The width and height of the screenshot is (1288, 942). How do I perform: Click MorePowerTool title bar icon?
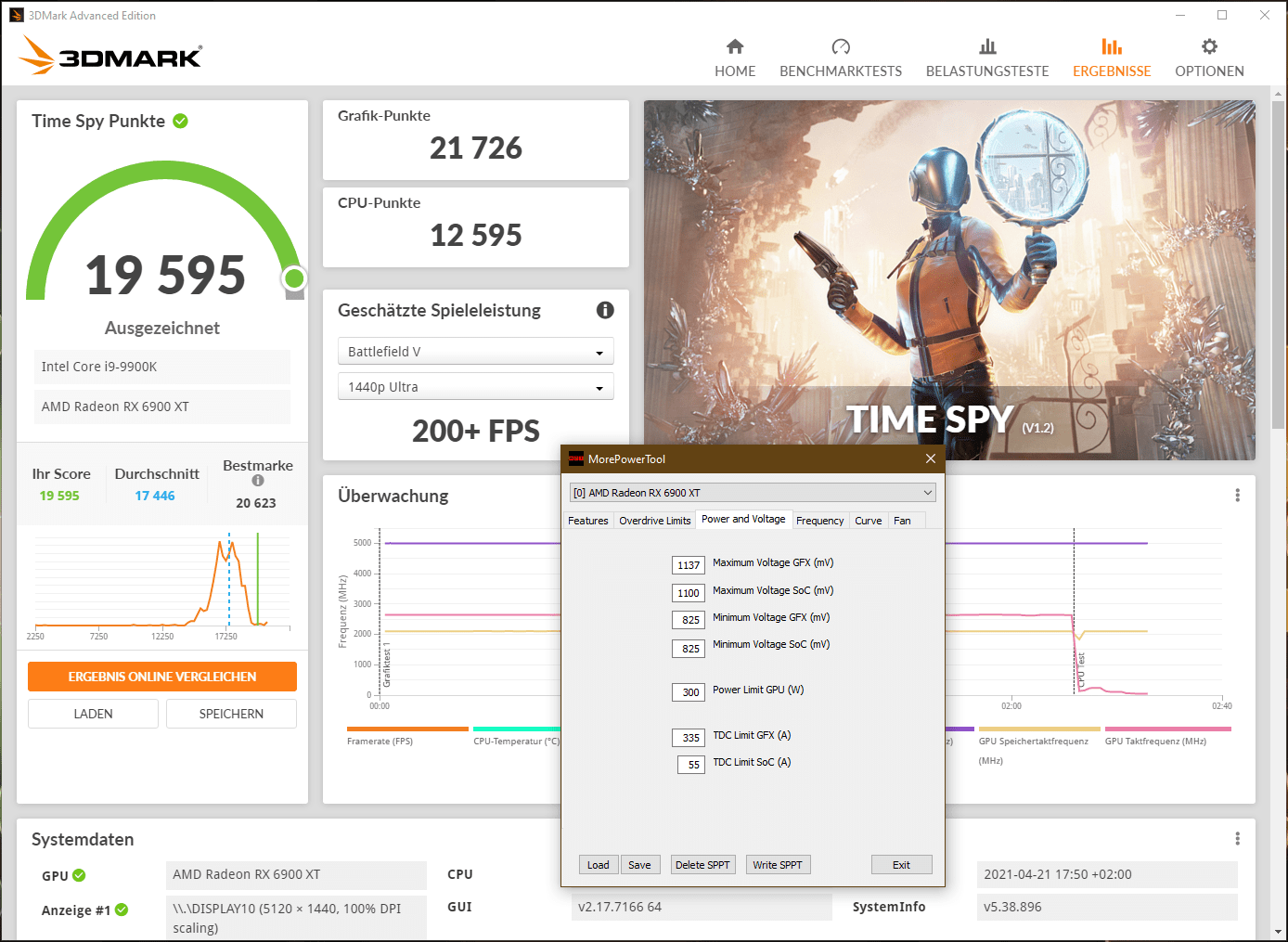[x=576, y=458]
